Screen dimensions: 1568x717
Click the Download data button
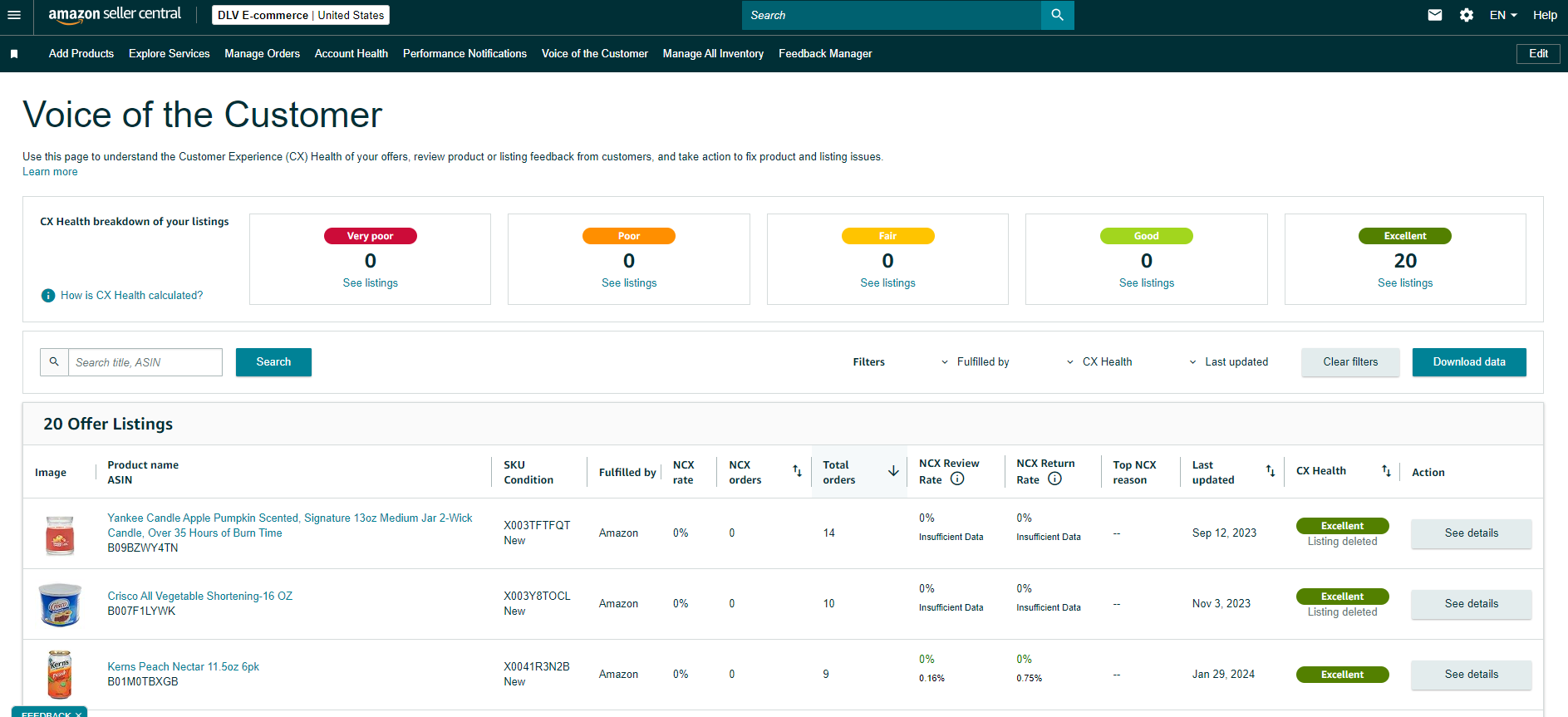coord(1469,362)
